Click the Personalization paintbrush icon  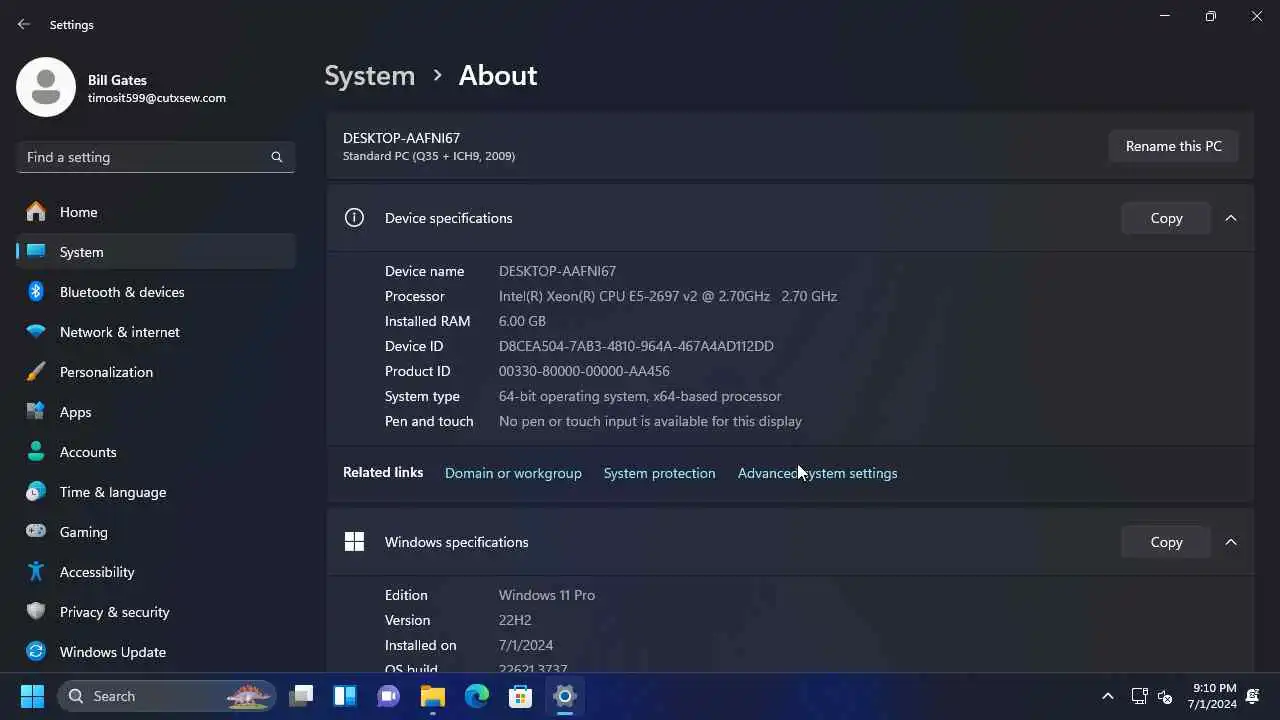coord(36,372)
